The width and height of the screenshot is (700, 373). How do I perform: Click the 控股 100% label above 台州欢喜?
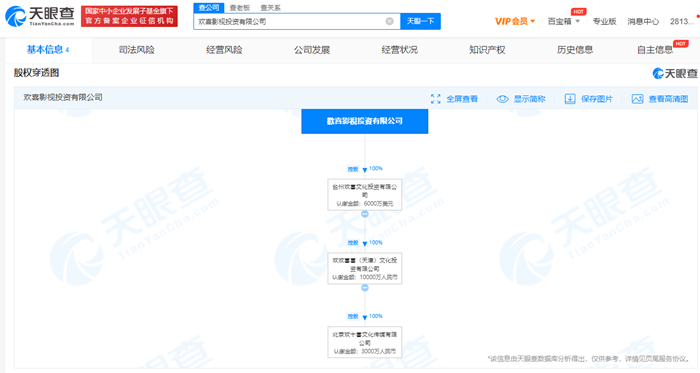point(365,169)
